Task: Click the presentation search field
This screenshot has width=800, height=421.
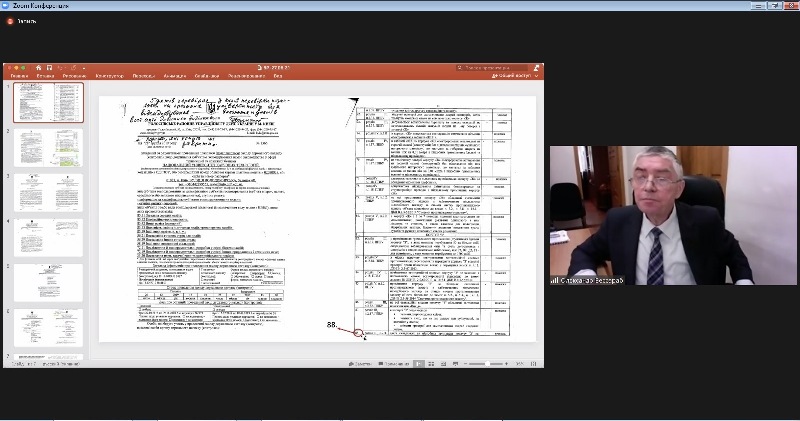Action: coord(492,67)
